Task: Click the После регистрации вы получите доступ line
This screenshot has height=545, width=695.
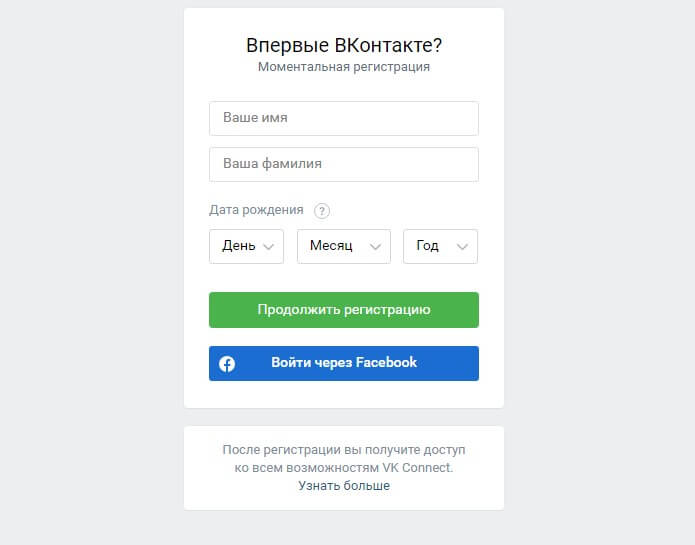Action: (x=344, y=450)
